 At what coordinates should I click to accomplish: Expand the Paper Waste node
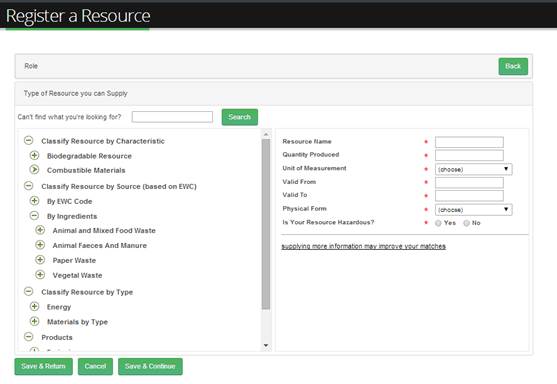pyautogui.click(x=40, y=260)
